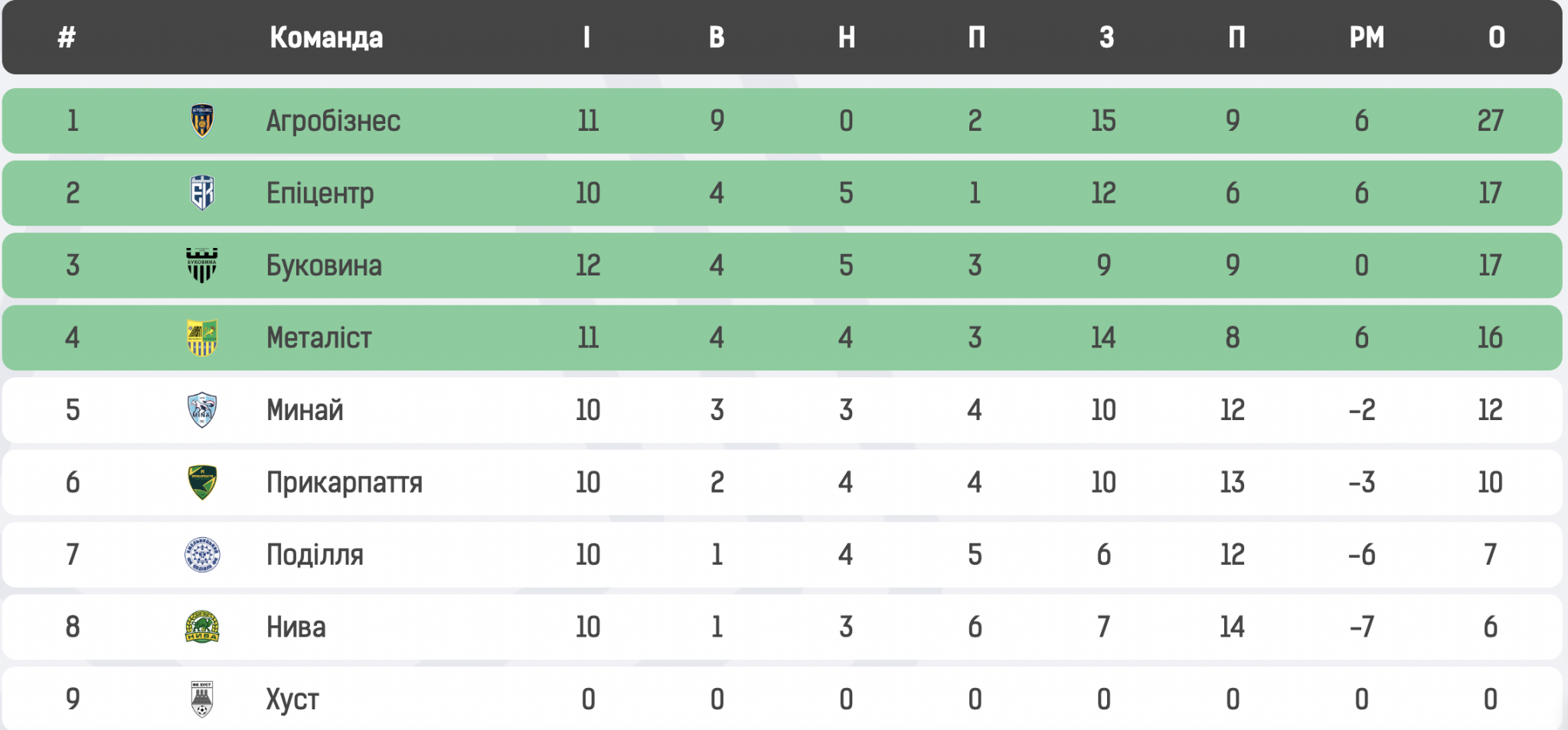Click Агробізнес points value 27
The image size is (1568, 730).
click(1490, 121)
